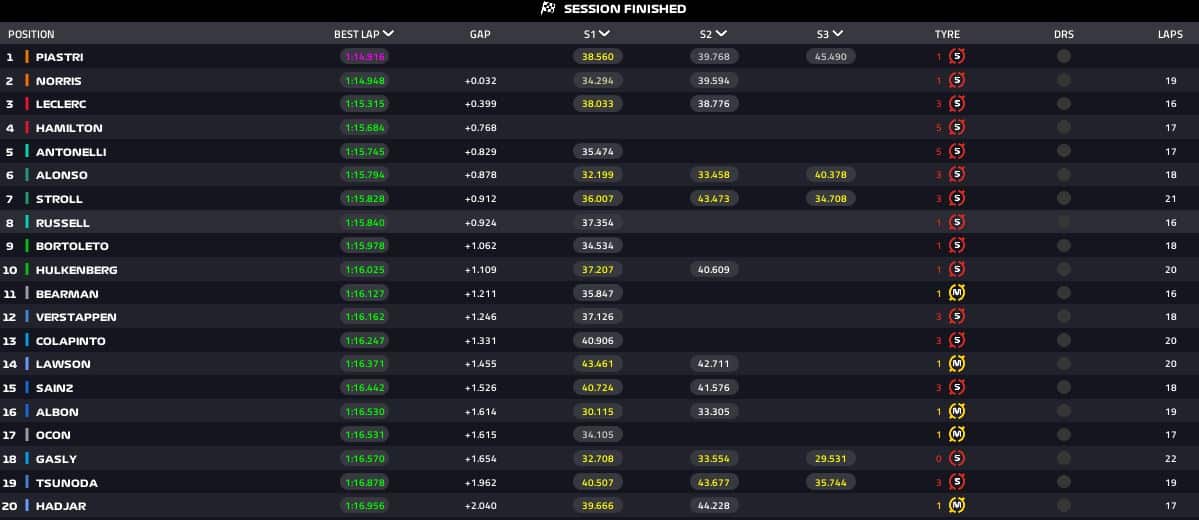Click Norris's soft tyre icon
Screen dimensions: 1199x520
tap(957, 80)
